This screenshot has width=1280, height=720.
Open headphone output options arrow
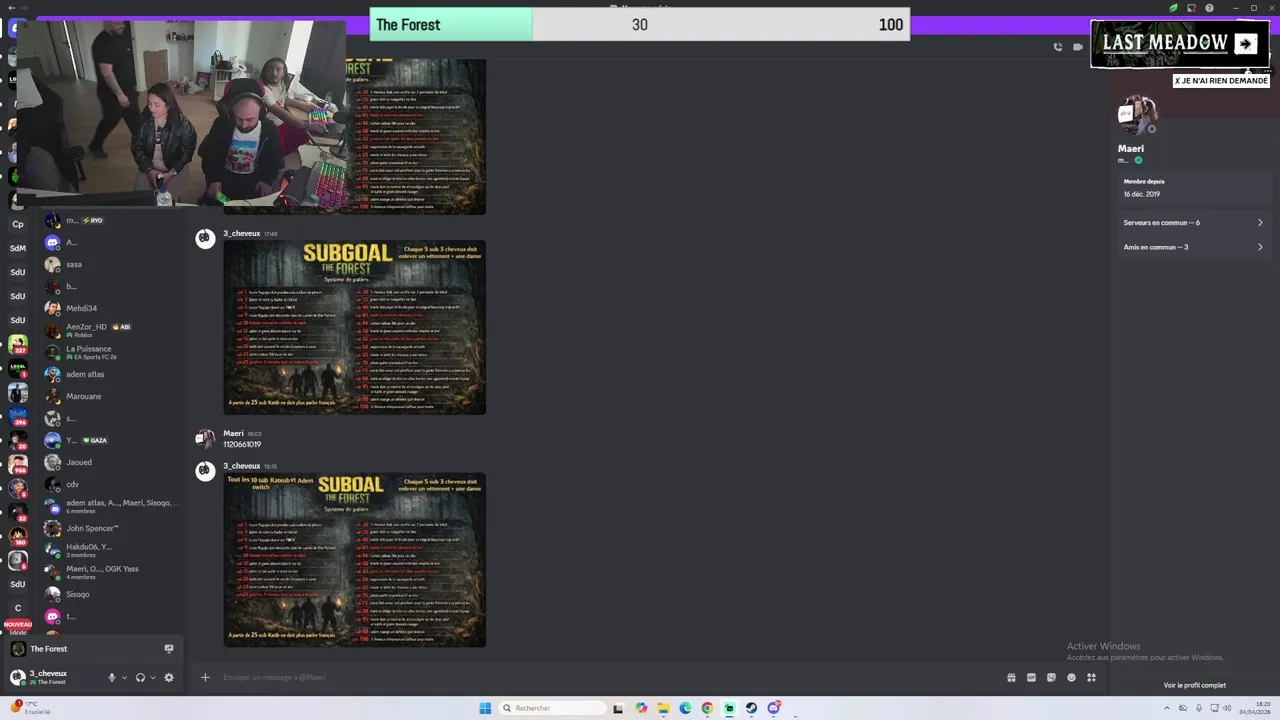(x=153, y=677)
